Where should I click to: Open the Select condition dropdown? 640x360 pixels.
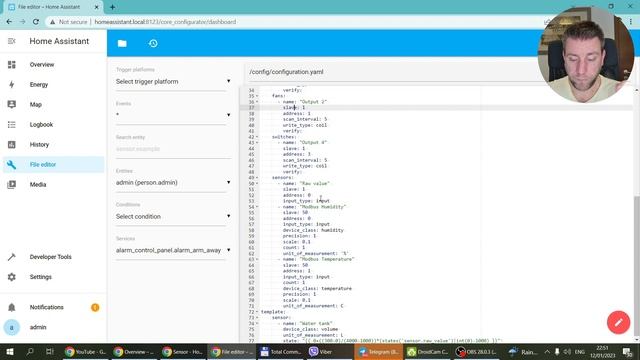click(x=173, y=216)
